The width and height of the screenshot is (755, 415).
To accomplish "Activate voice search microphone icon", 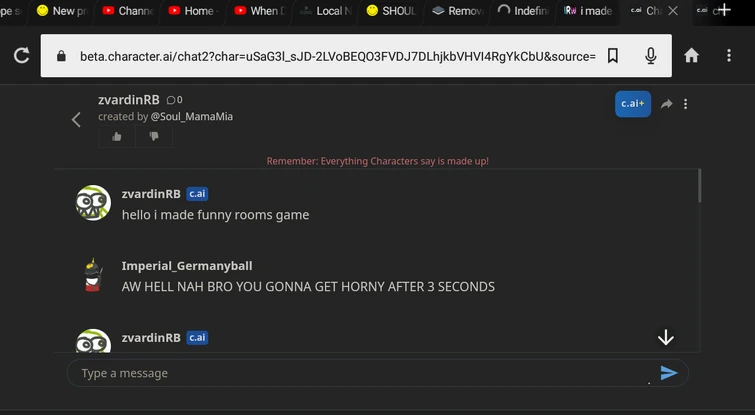I will [x=651, y=56].
